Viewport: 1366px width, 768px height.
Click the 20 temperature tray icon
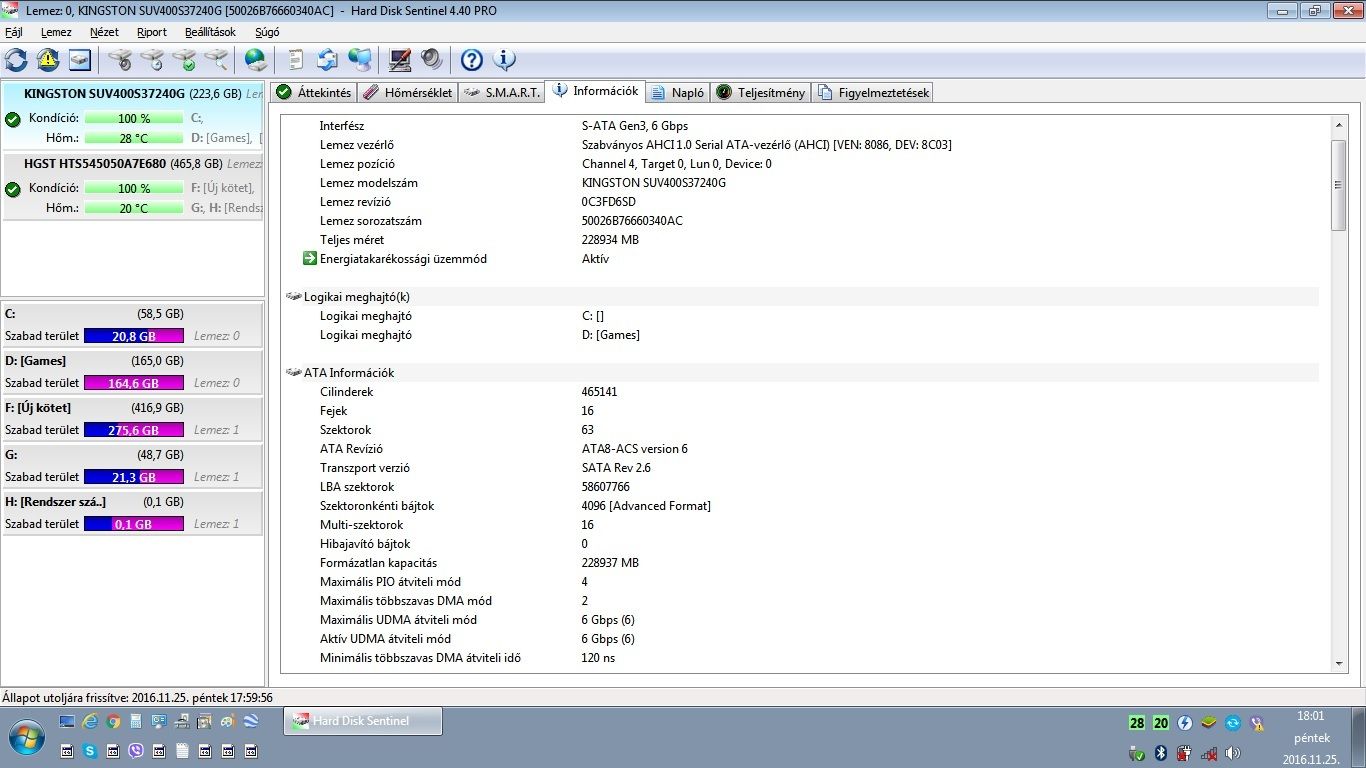[x=1161, y=723]
